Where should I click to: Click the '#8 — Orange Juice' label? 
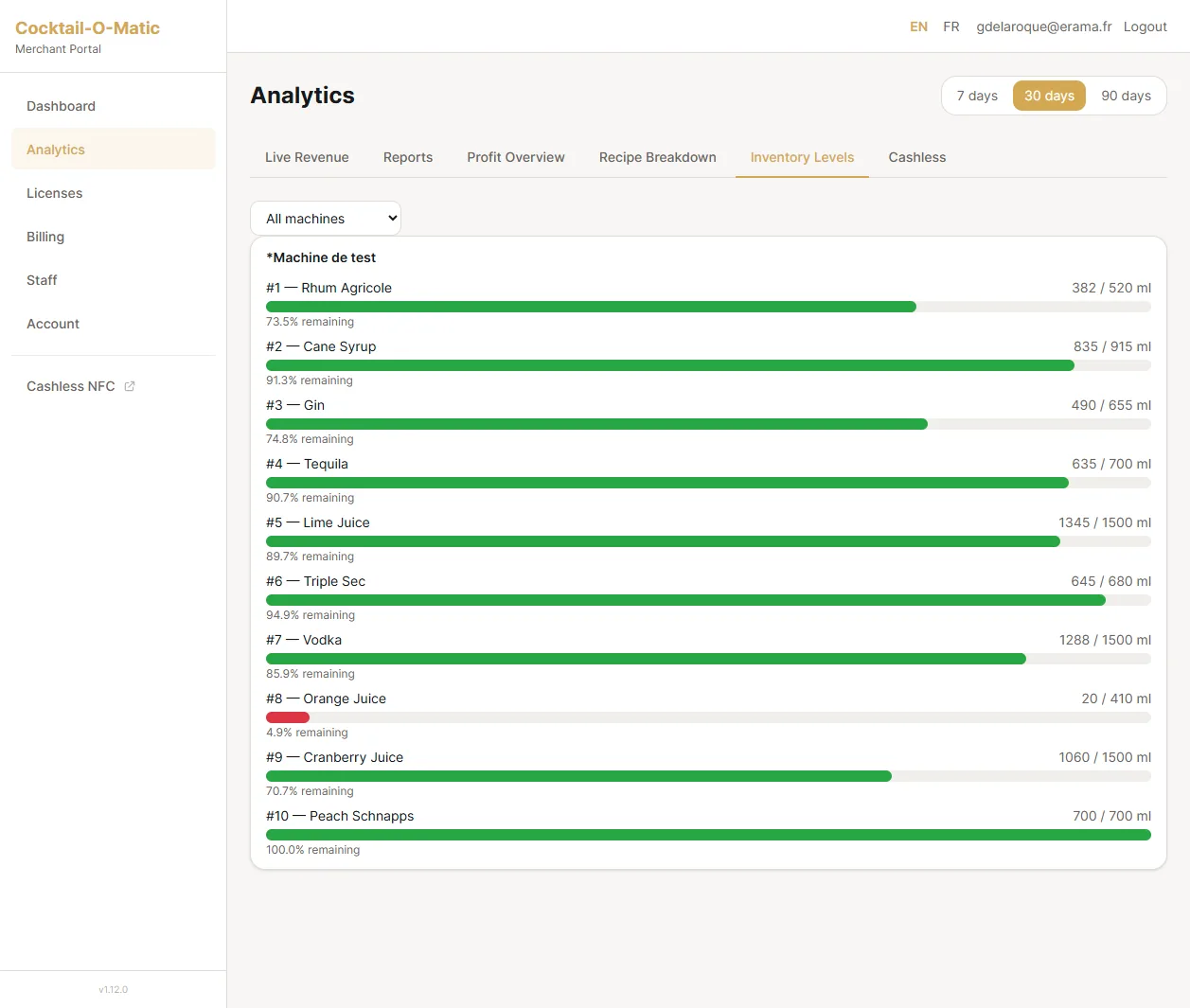point(326,699)
